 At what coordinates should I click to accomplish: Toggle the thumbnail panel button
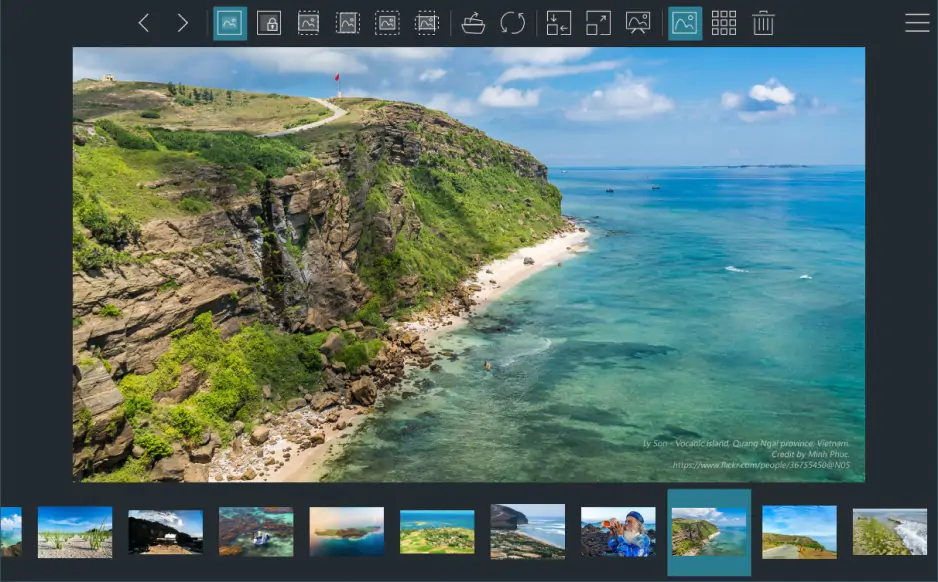(685, 23)
